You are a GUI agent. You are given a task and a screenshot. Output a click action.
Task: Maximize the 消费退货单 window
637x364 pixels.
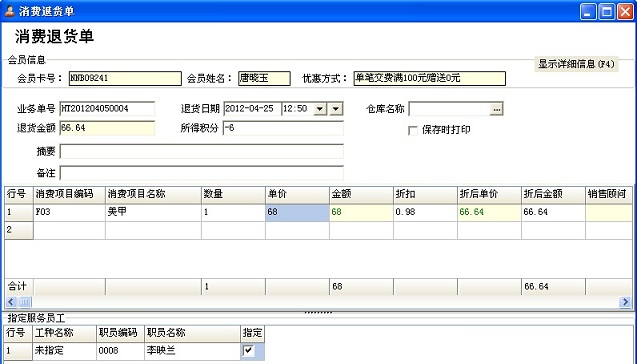[x=607, y=11]
